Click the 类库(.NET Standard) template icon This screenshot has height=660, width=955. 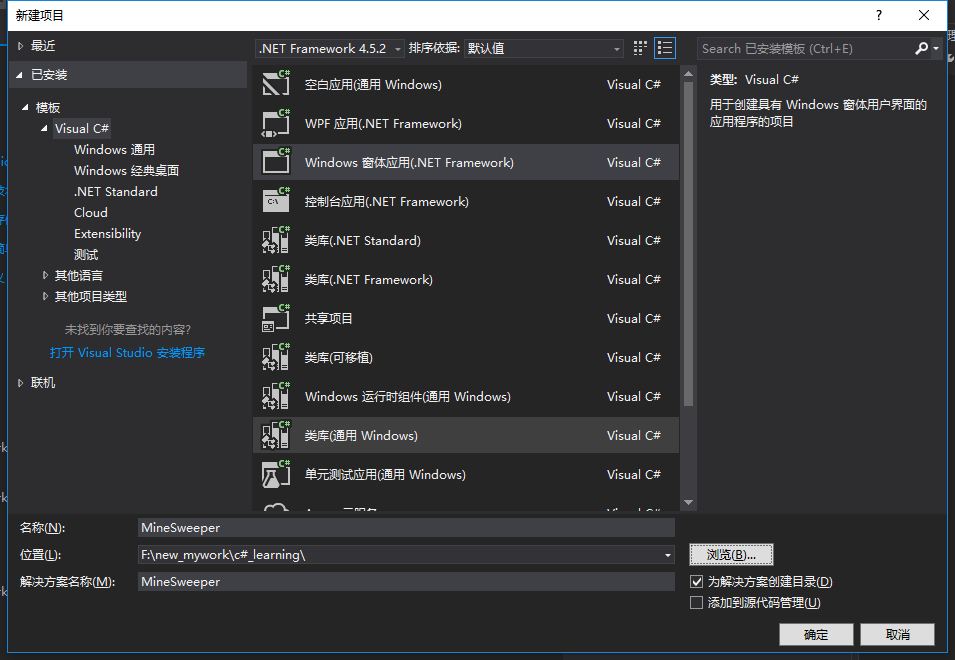click(276, 240)
